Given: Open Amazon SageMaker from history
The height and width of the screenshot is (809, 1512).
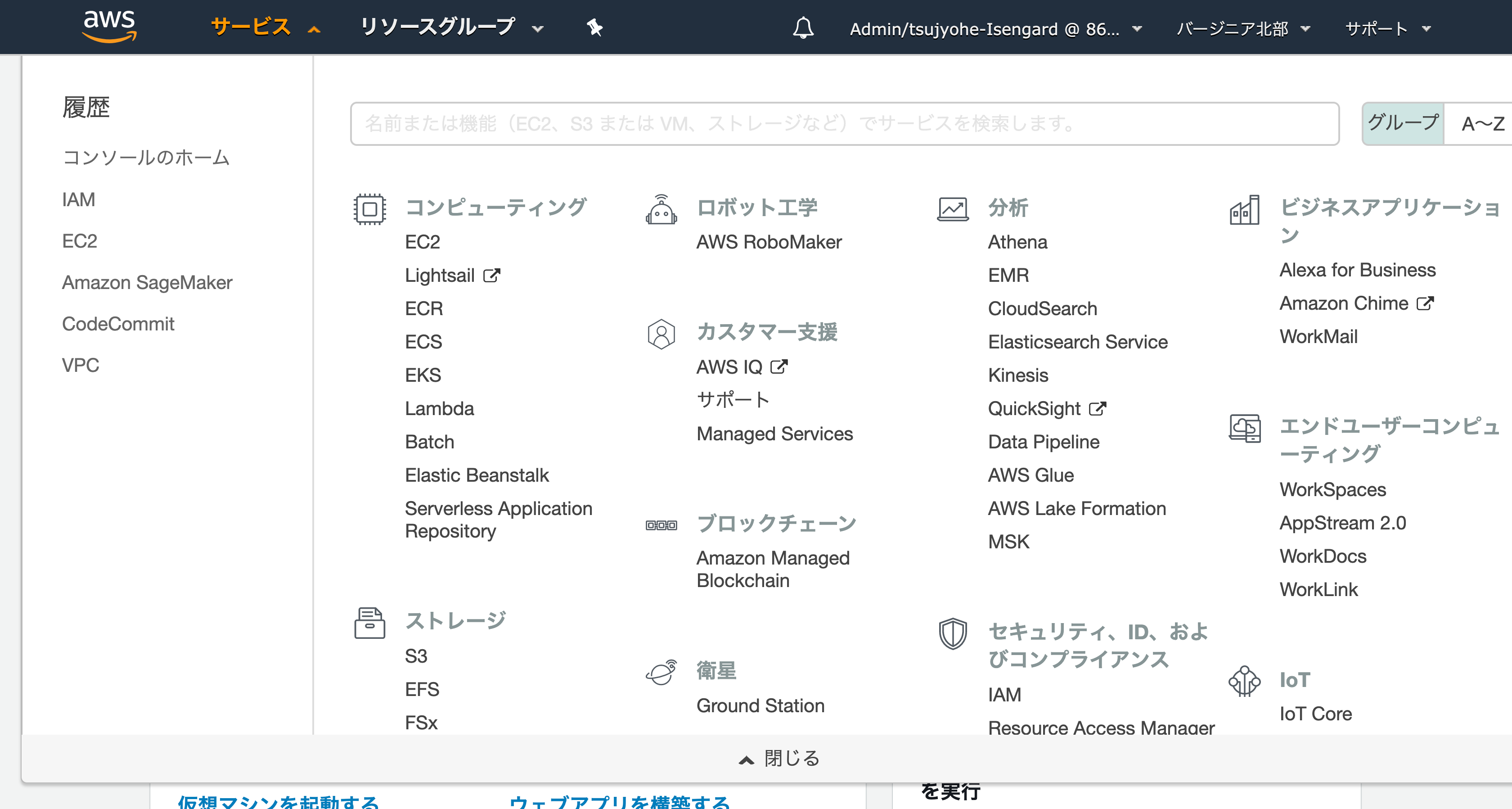Looking at the screenshot, I should [147, 282].
